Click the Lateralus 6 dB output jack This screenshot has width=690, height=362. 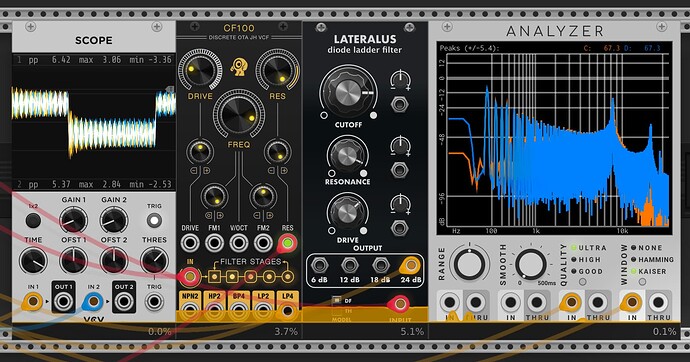click(x=319, y=265)
